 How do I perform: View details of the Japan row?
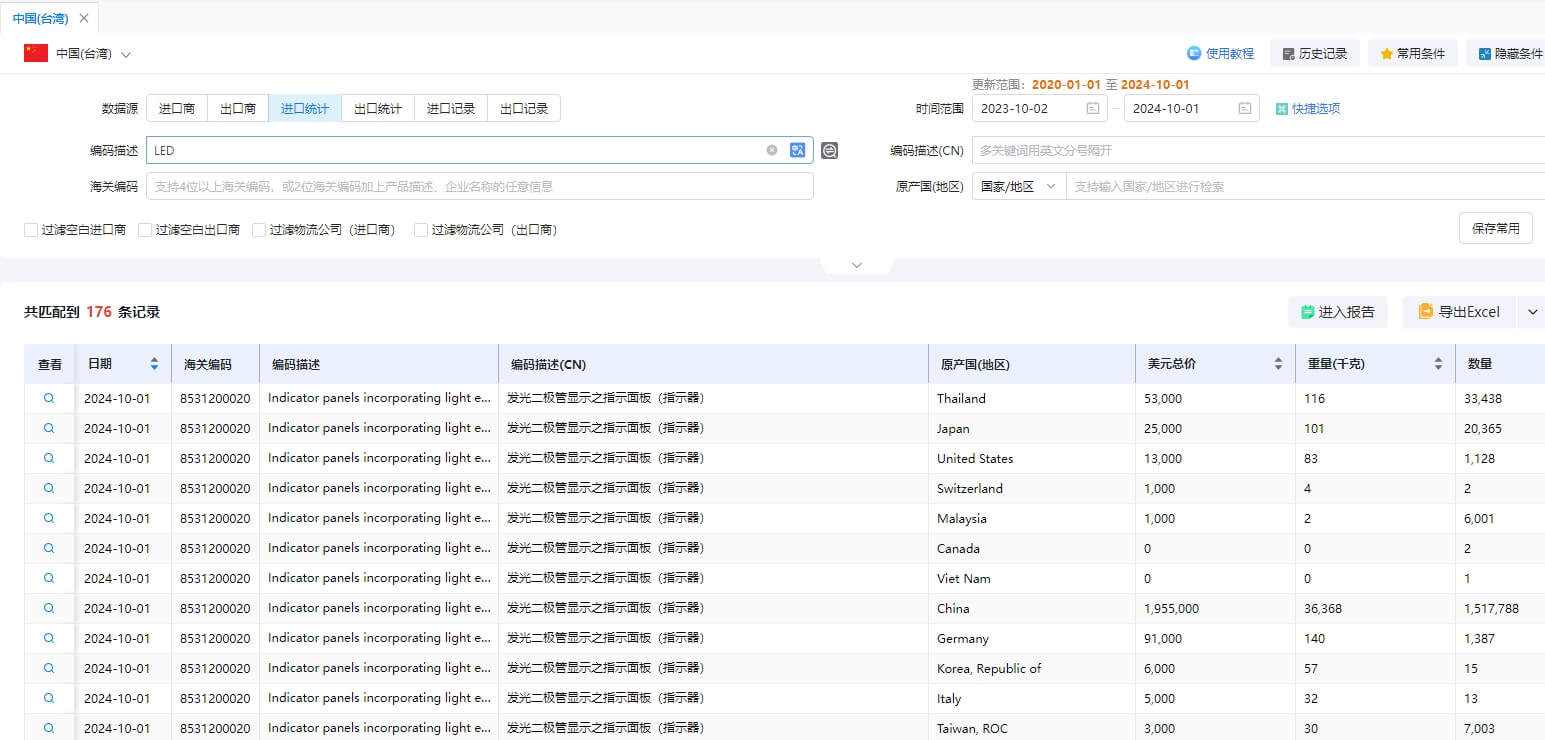pos(49,428)
